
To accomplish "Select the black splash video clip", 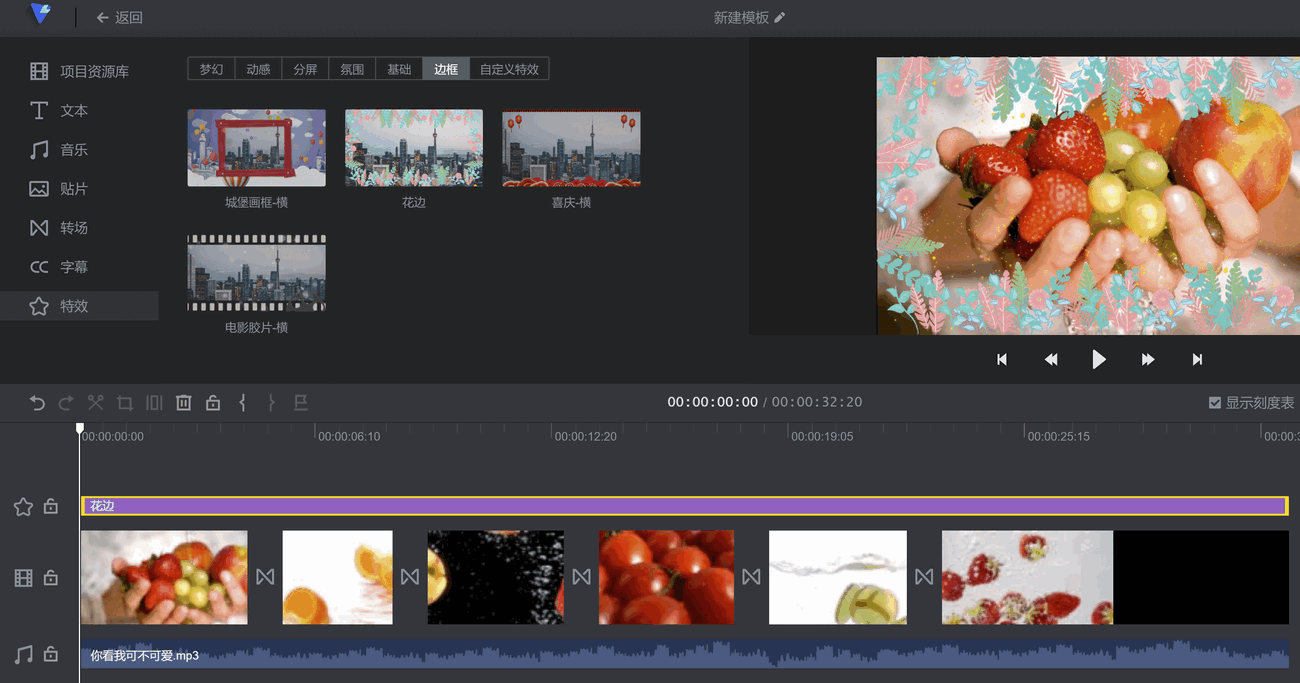I will click(x=496, y=577).
